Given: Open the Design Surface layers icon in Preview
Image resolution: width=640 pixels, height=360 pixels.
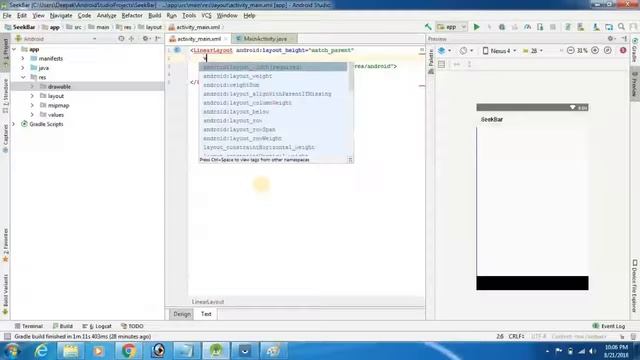Looking at the screenshot, I should [444, 51].
